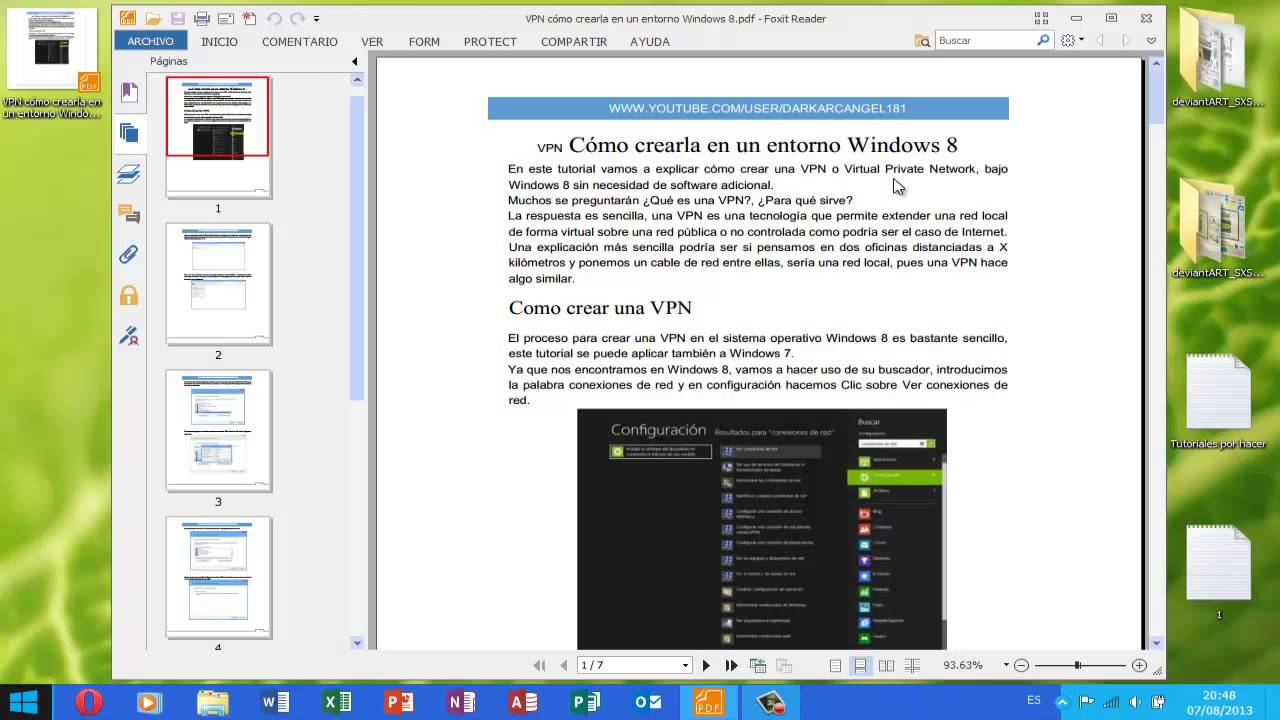Open the COMPARTIR ribbon tab
The width and height of the screenshot is (1280, 720).
pos(574,41)
